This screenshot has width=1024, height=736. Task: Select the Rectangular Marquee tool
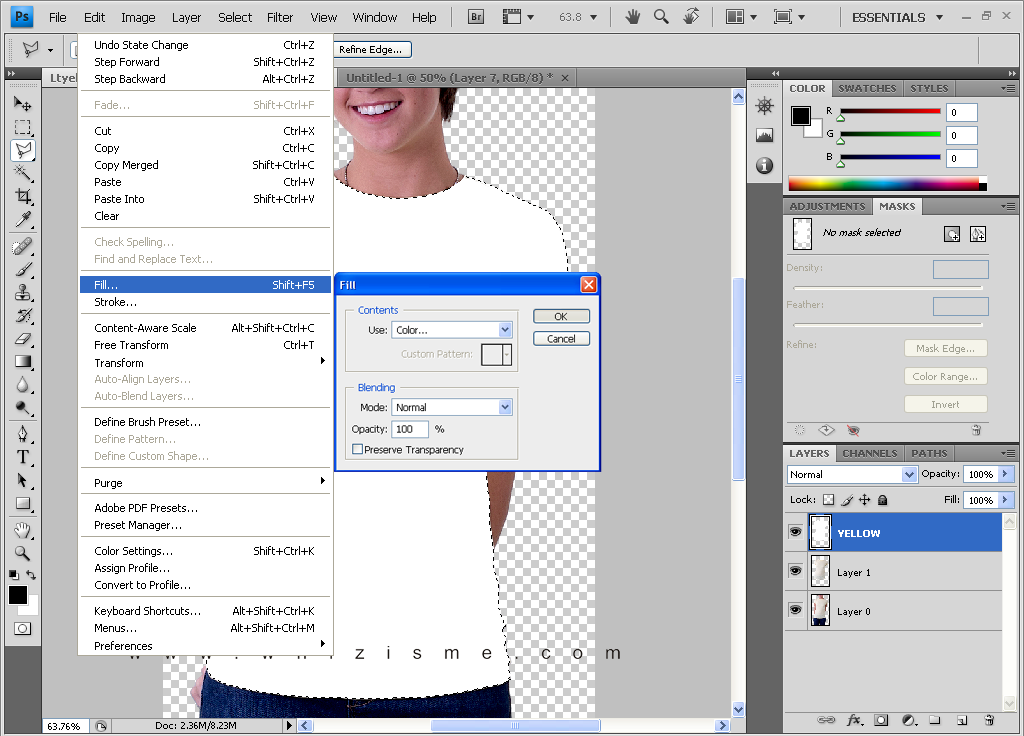pos(23,127)
